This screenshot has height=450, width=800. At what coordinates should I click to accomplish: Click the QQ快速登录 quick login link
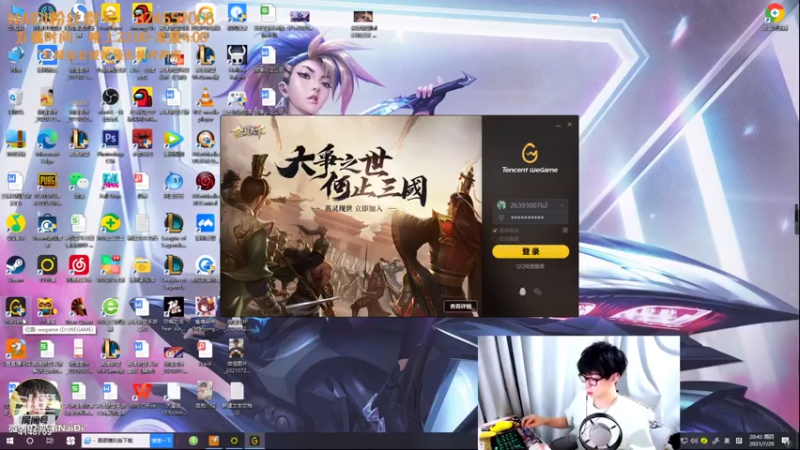coord(530,266)
